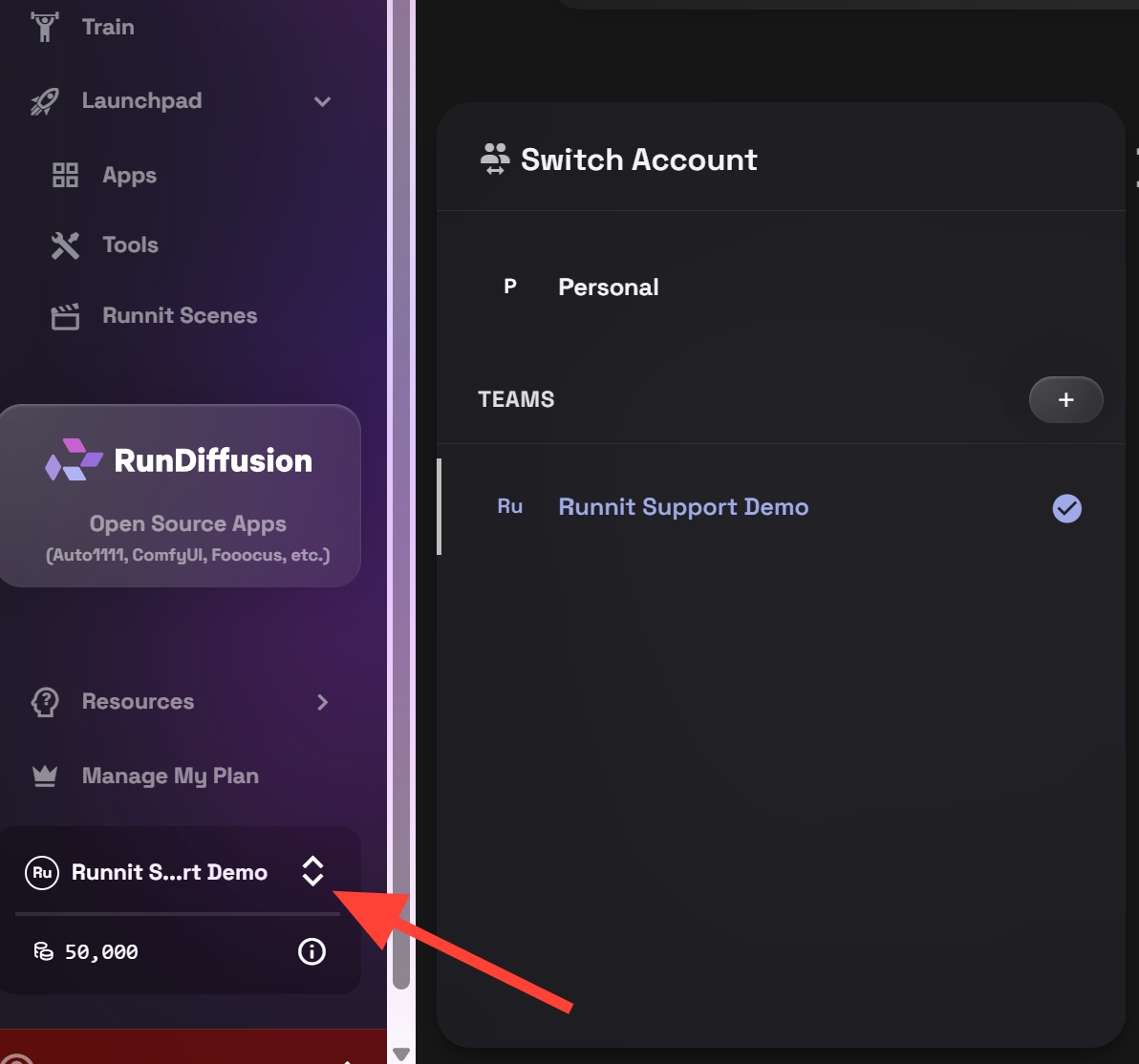Select the Runnit Support Demo team

click(682, 507)
